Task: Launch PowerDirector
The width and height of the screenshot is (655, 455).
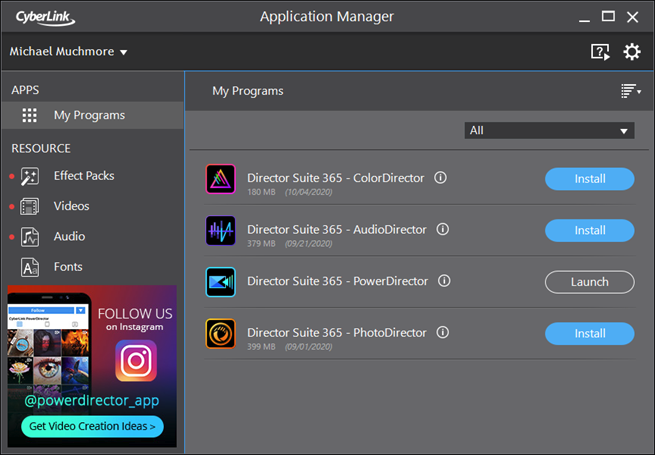Action: click(x=589, y=282)
